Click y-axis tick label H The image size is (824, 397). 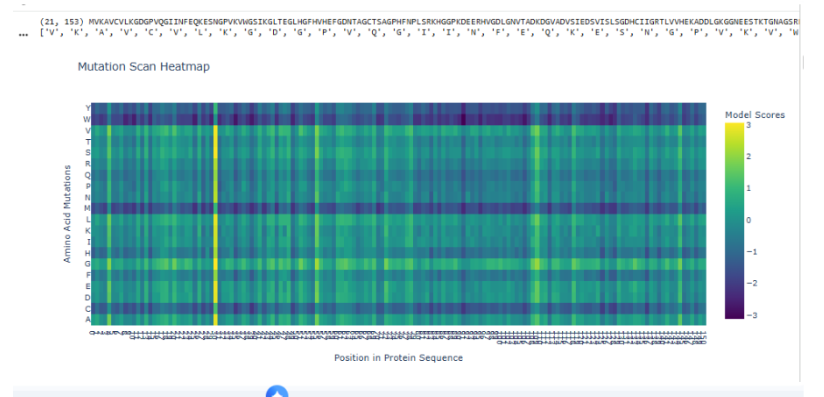coord(88,253)
